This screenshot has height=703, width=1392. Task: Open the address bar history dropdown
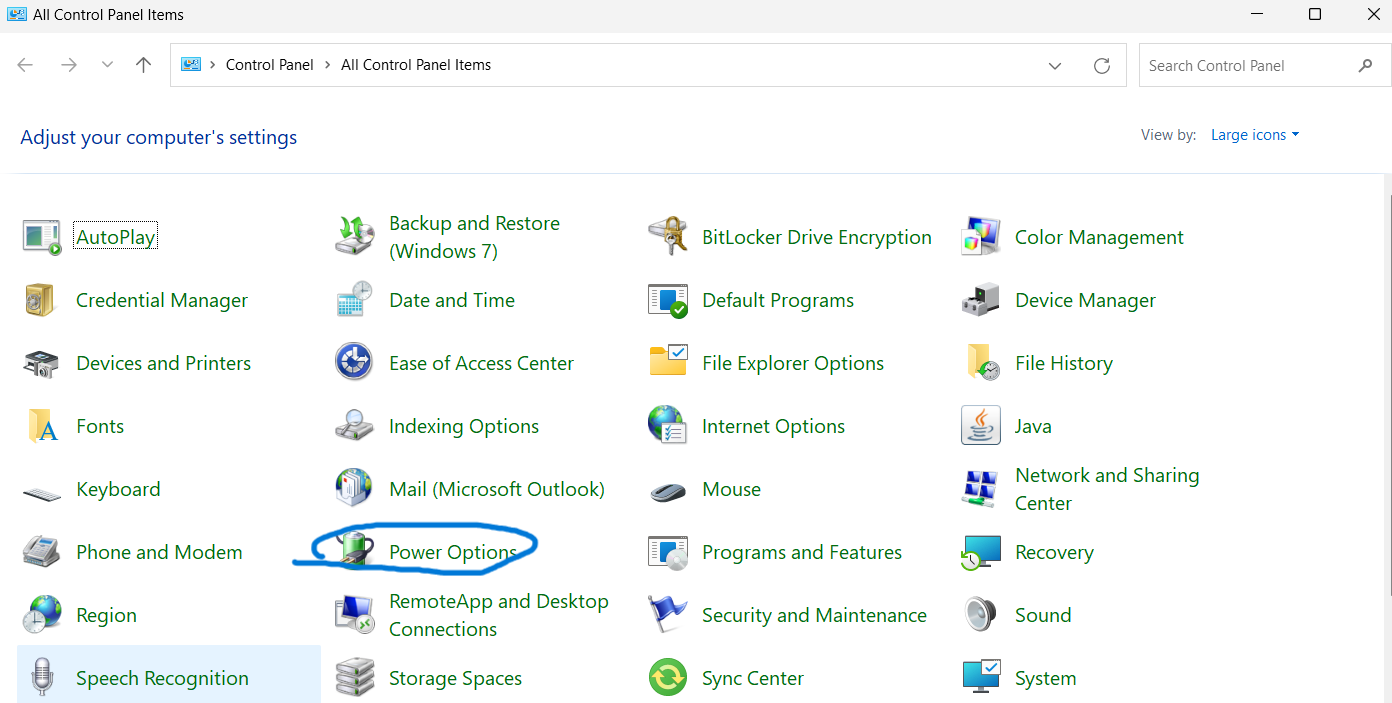tap(1055, 66)
